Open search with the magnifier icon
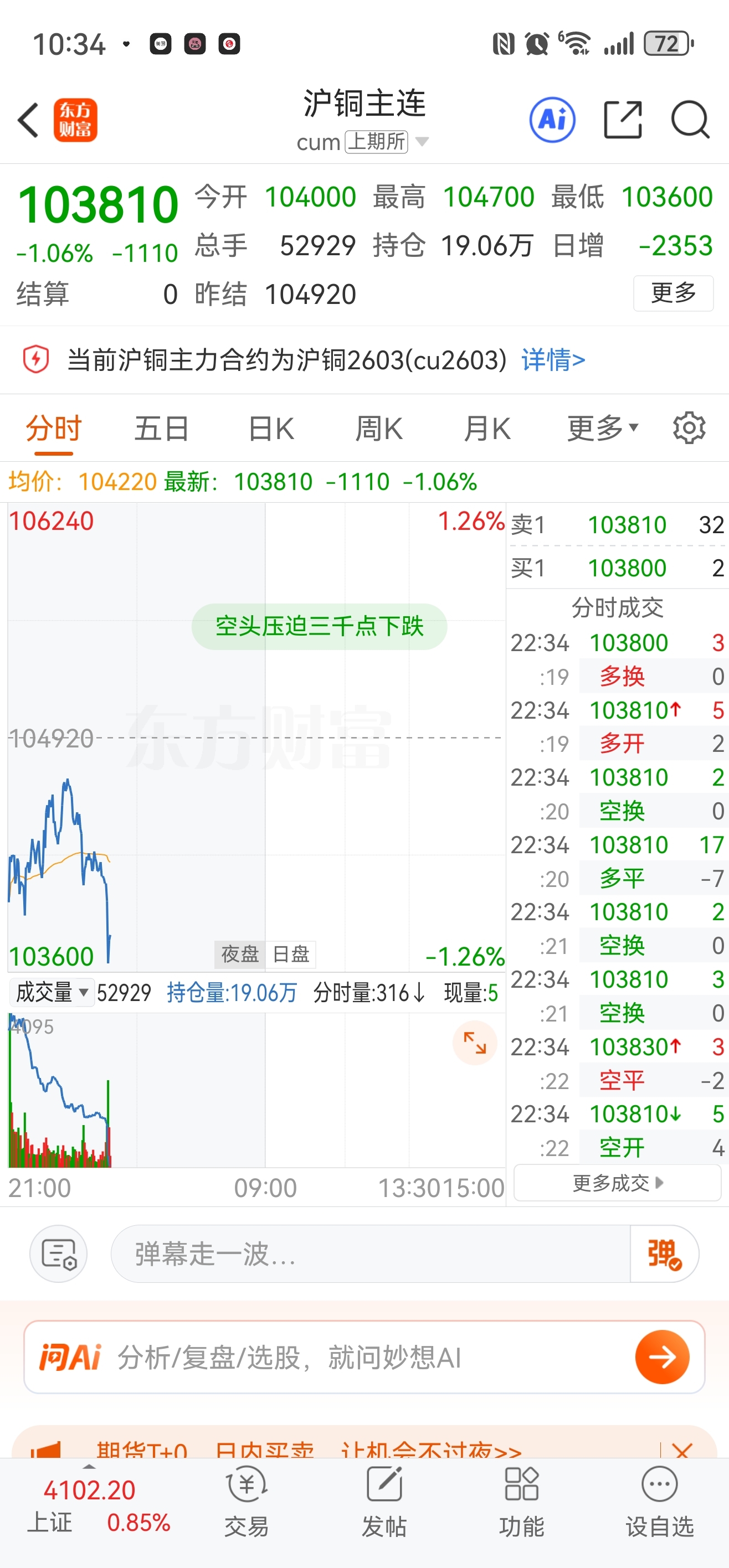The width and height of the screenshot is (729, 1568). click(x=690, y=120)
